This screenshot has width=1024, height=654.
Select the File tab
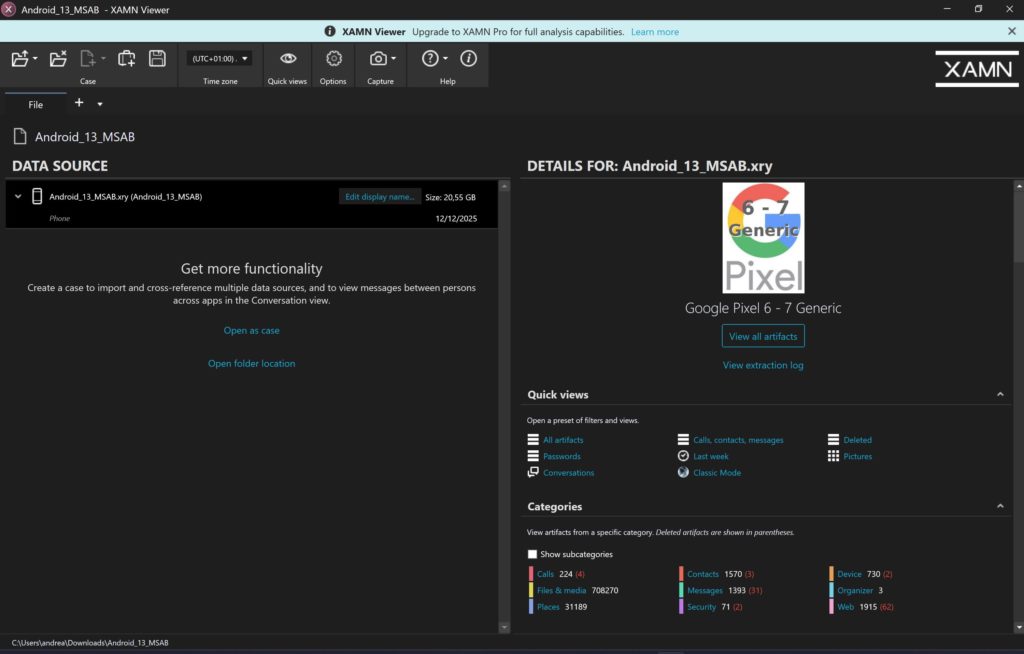coord(36,104)
